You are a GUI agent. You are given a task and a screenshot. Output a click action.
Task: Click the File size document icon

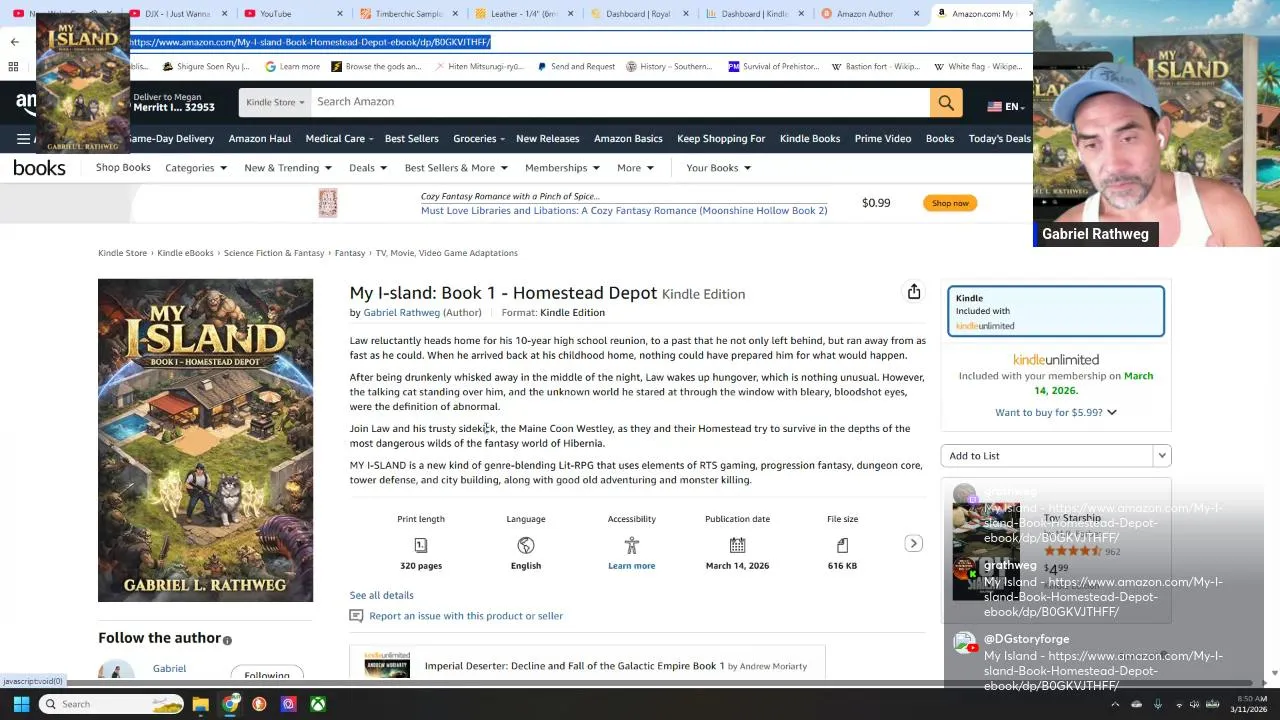click(x=842, y=545)
